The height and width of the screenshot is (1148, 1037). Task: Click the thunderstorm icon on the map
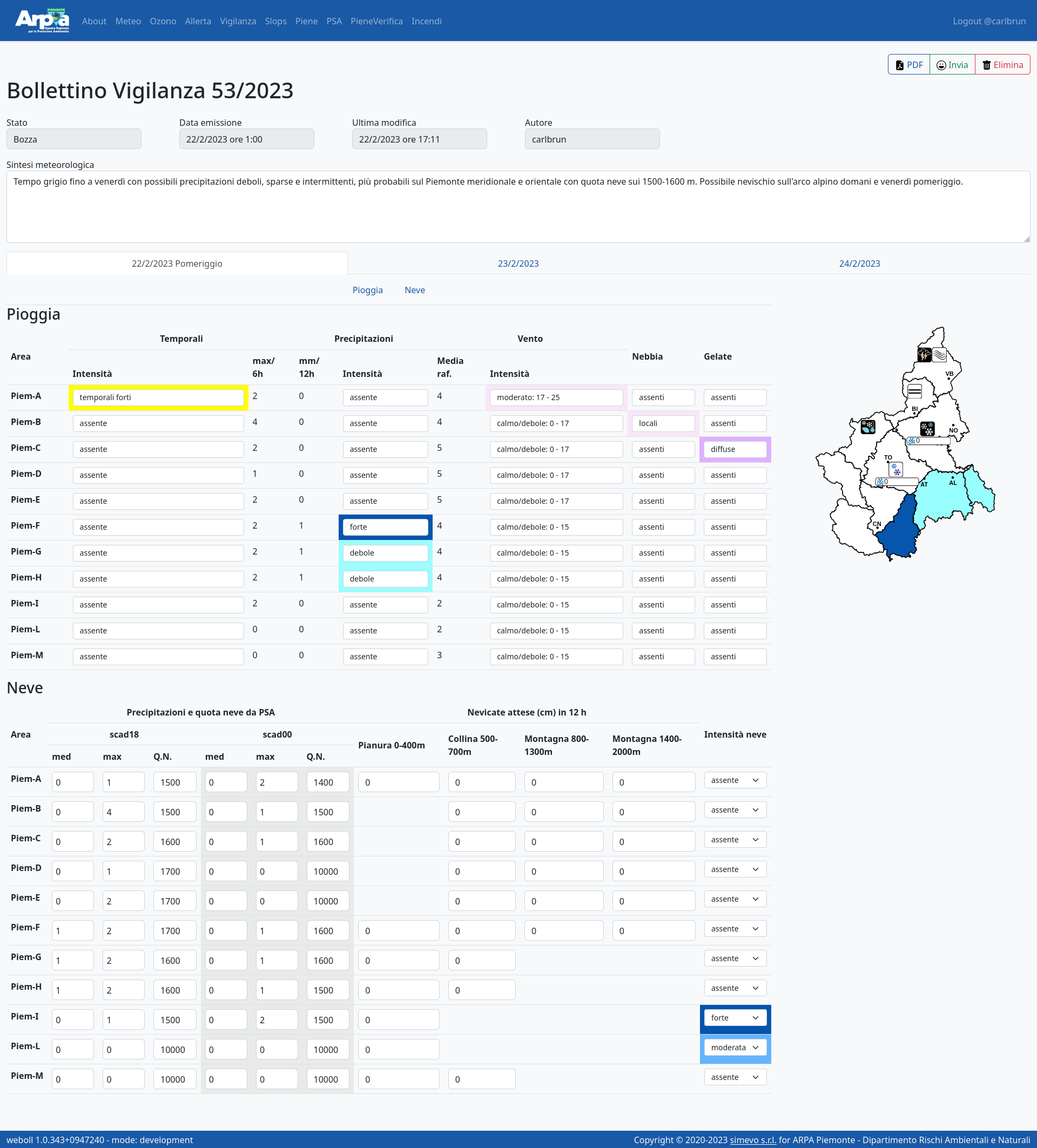coord(924,355)
